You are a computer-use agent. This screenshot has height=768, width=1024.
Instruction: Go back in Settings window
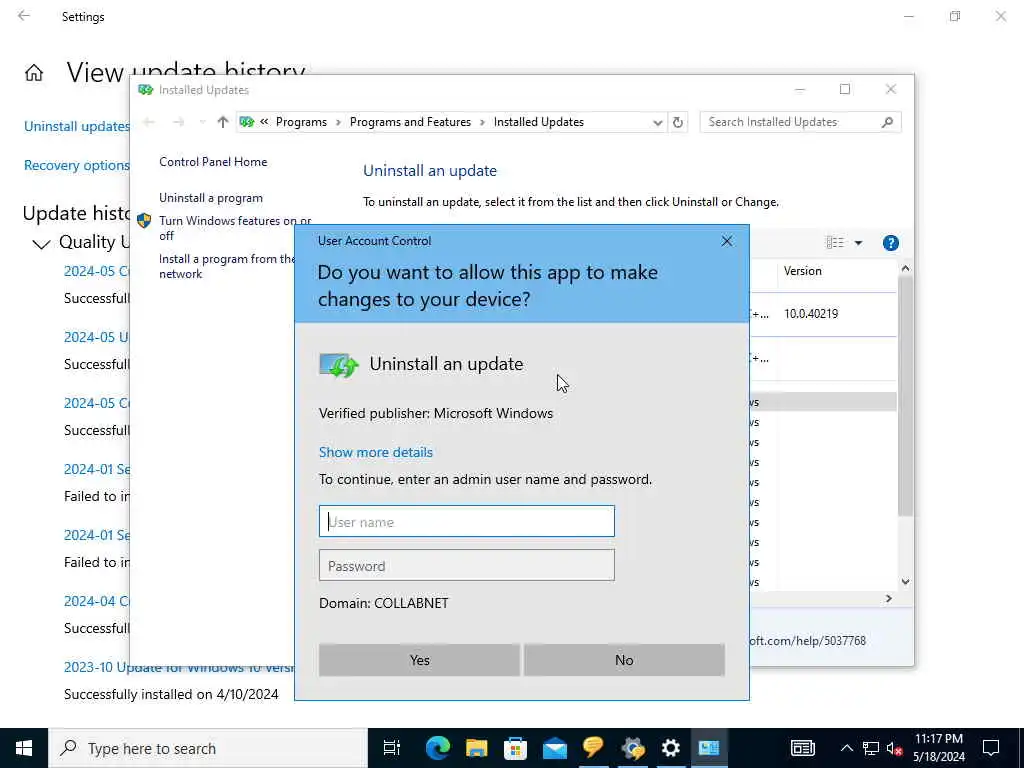pyautogui.click(x=24, y=16)
